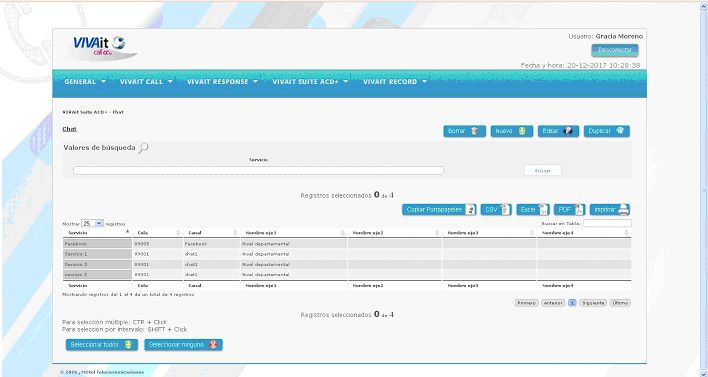
Task: Export table as PDF
Action: [569, 209]
